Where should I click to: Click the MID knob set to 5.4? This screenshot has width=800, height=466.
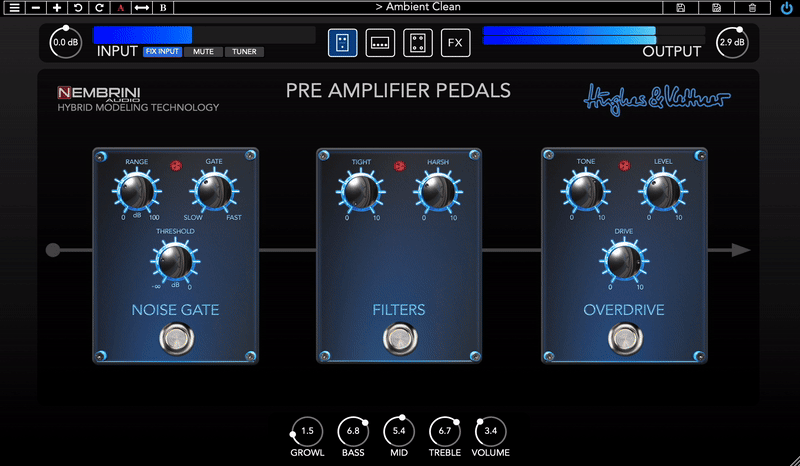coord(399,431)
